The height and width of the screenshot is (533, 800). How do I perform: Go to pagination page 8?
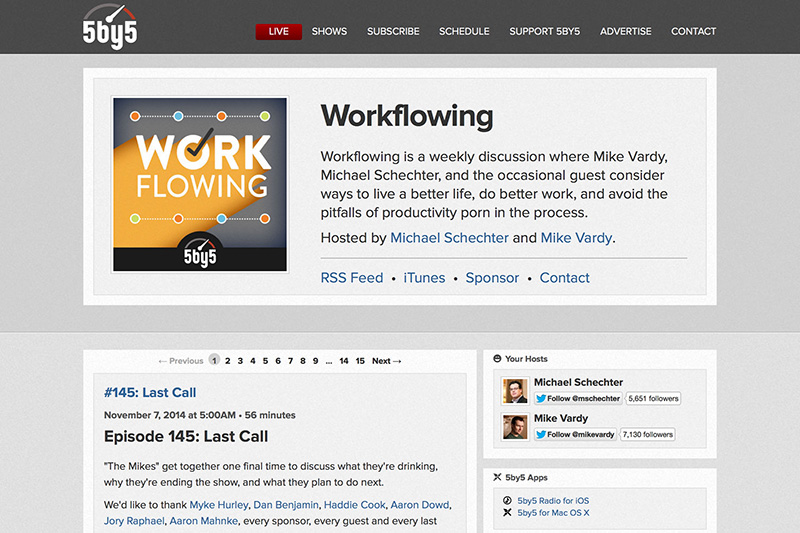pos(303,361)
